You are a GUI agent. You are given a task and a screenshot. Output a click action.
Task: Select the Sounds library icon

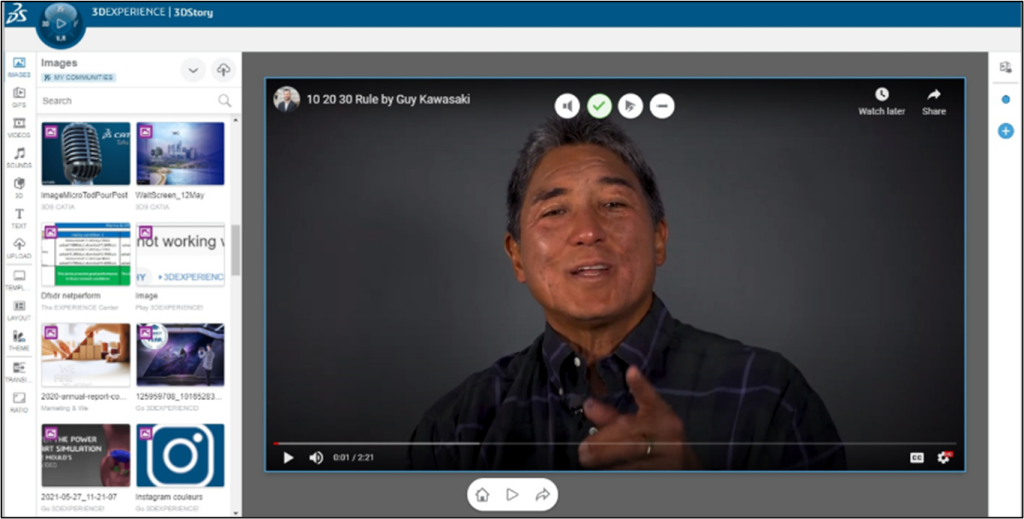click(x=19, y=157)
